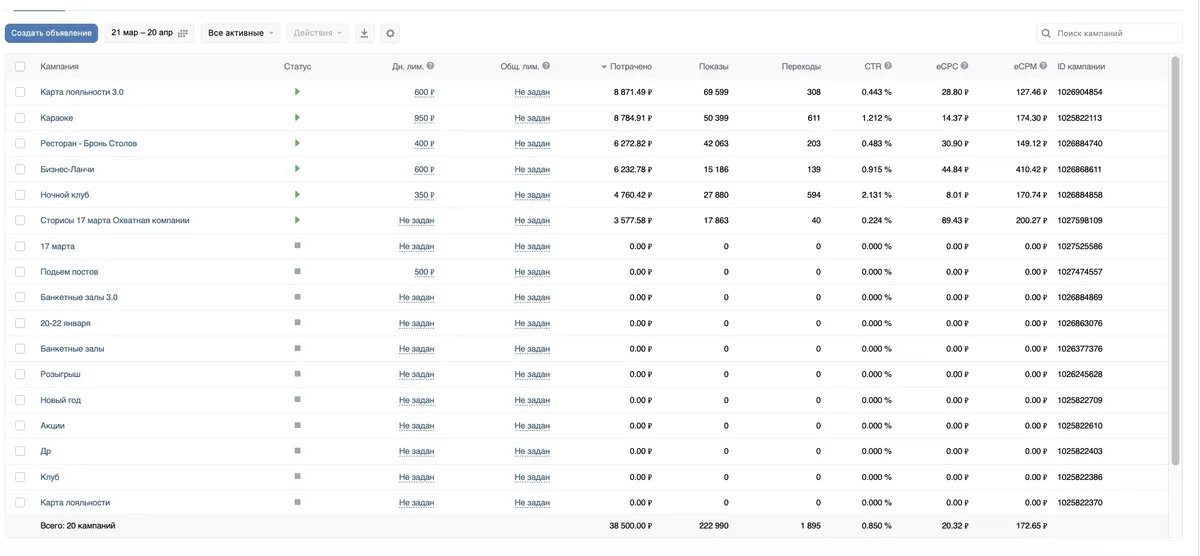Sort by Потрачено column header
1200x556 pixels.
pos(627,66)
